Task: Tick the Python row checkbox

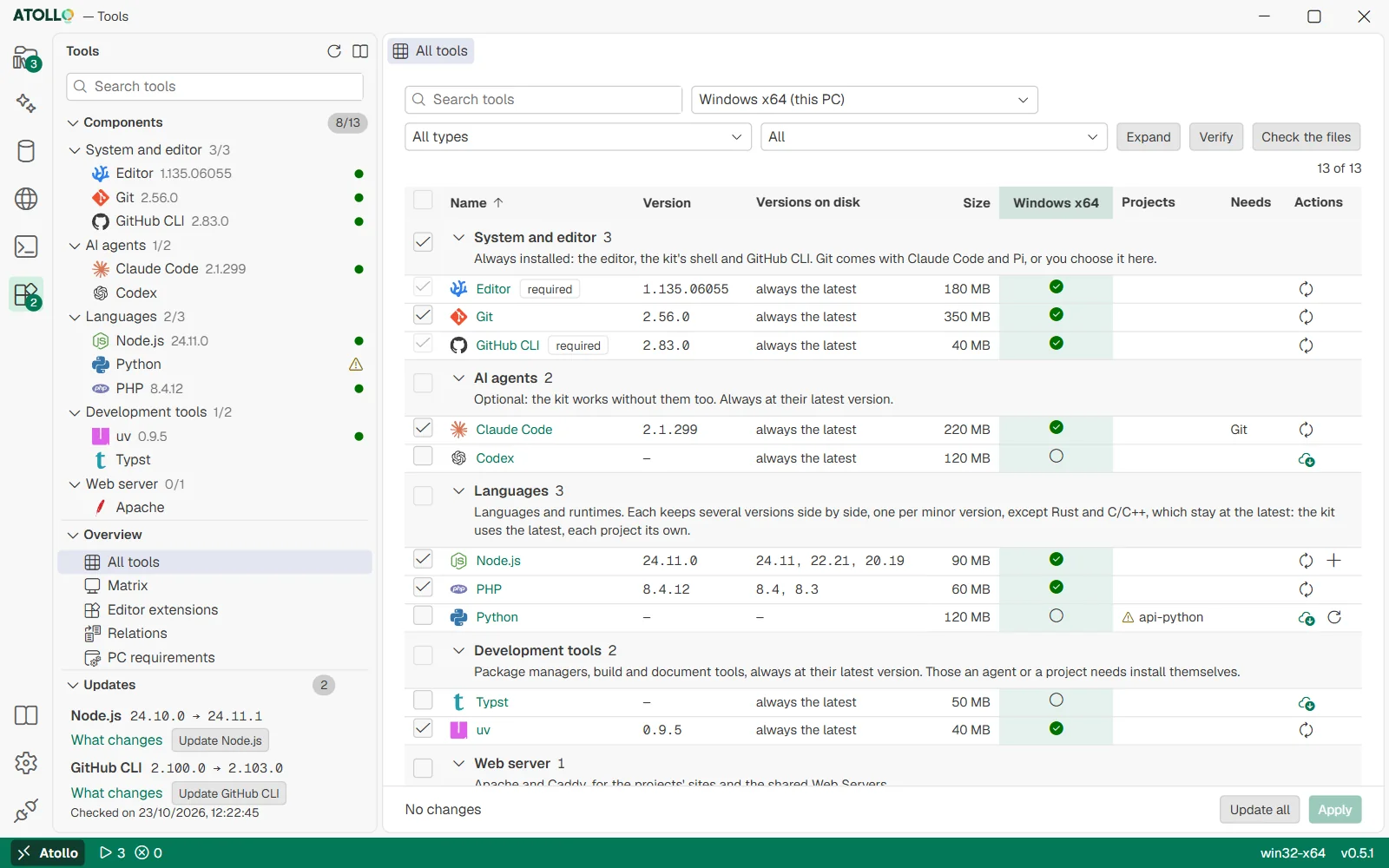Action: (423, 615)
